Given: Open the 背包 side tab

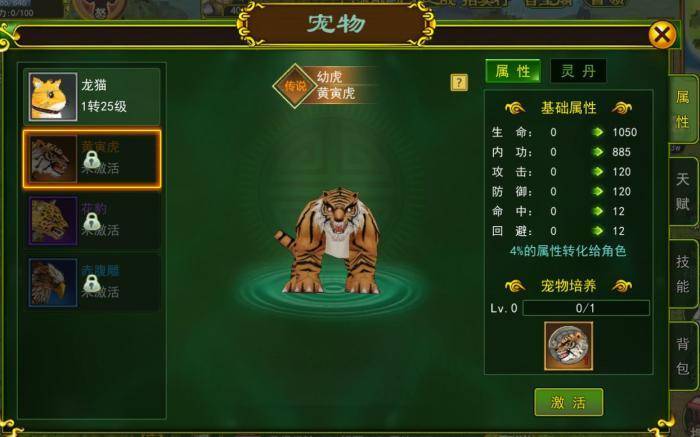Looking at the screenshot, I should 683,356.
